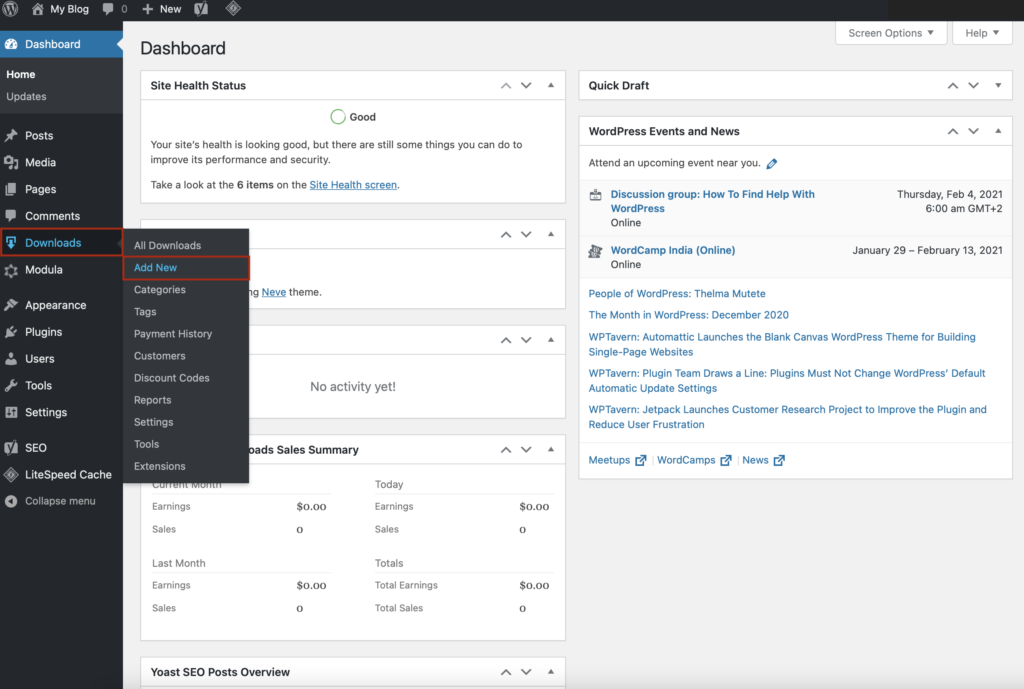Open People of WordPress: Thelma Mutete
This screenshot has width=1024, height=689.
[x=677, y=294]
